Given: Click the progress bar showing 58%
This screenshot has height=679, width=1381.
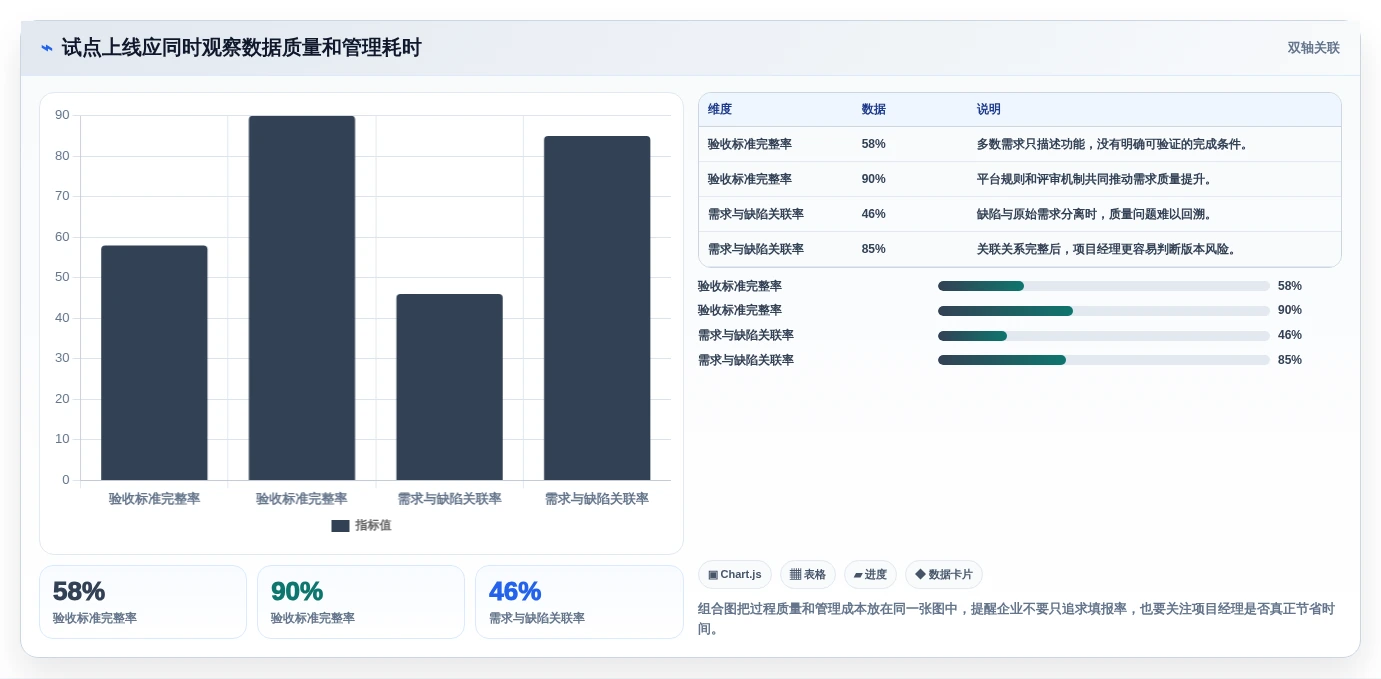Looking at the screenshot, I should (1104, 286).
